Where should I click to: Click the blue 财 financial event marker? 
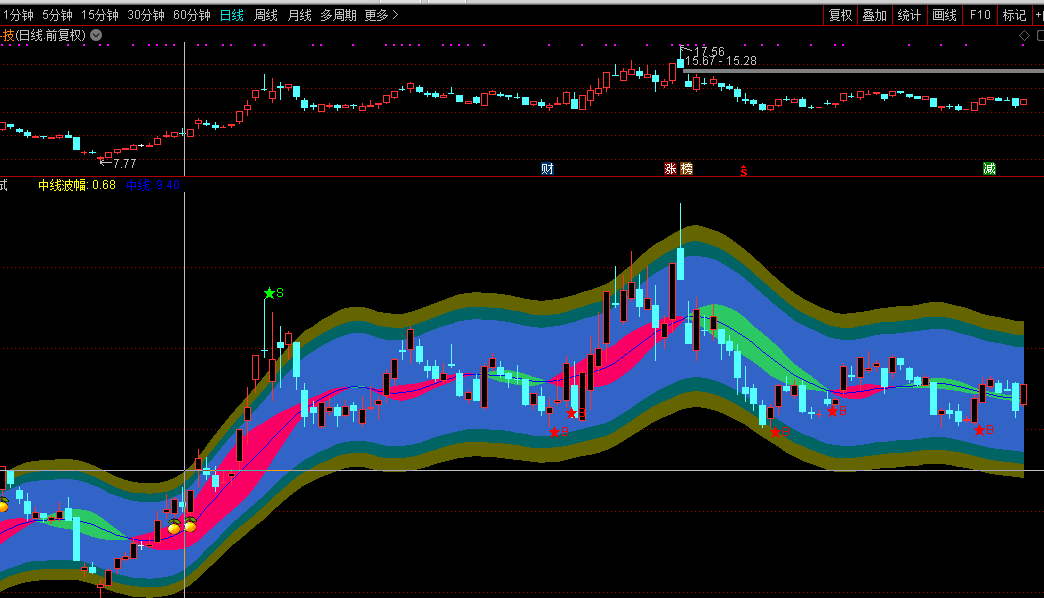coord(547,168)
